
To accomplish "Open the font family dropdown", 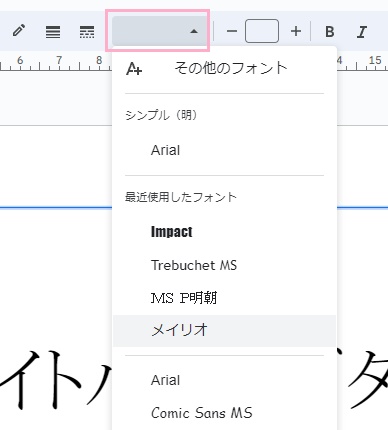I will pyautogui.click(x=159, y=31).
